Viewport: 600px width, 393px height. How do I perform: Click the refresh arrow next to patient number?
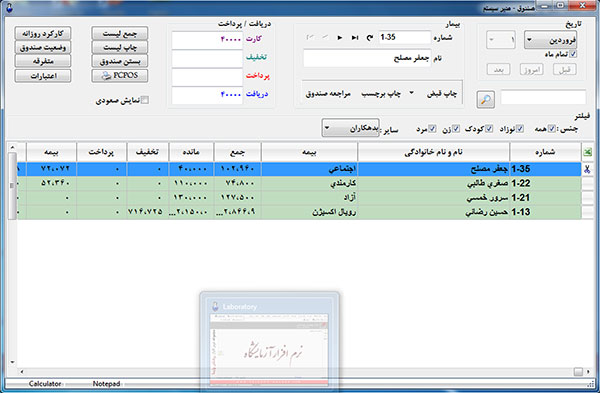pyautogui.click(x=370, y=38)
